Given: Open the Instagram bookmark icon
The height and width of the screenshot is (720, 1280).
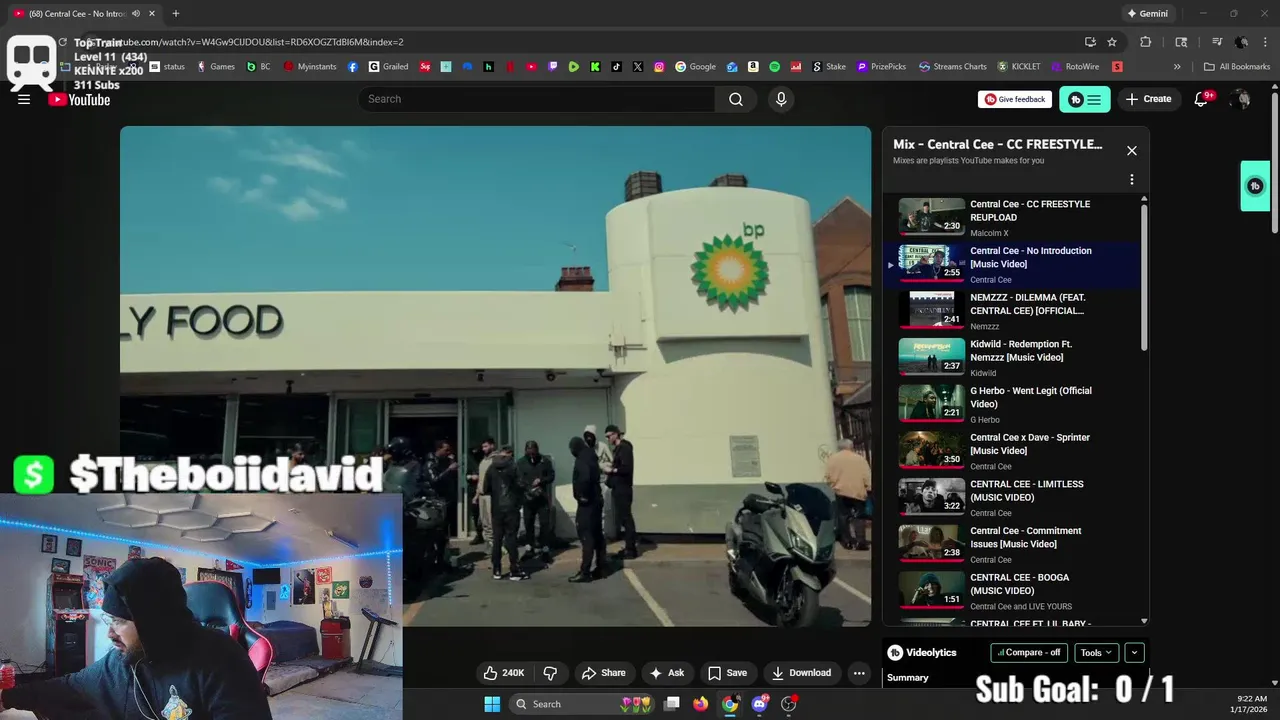Looking at the screenshot, I should (x=659, y=67).
